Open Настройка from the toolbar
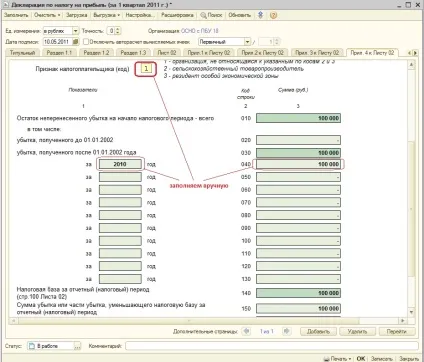The width and height of the screenshot is (424, 362). point(139,15)
